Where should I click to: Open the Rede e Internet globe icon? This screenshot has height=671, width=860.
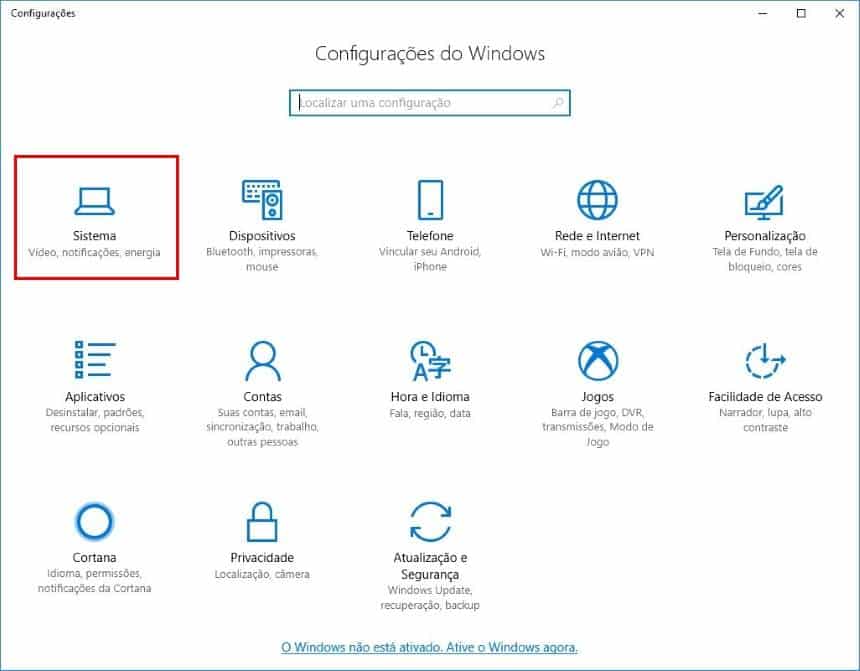(597, 200)
